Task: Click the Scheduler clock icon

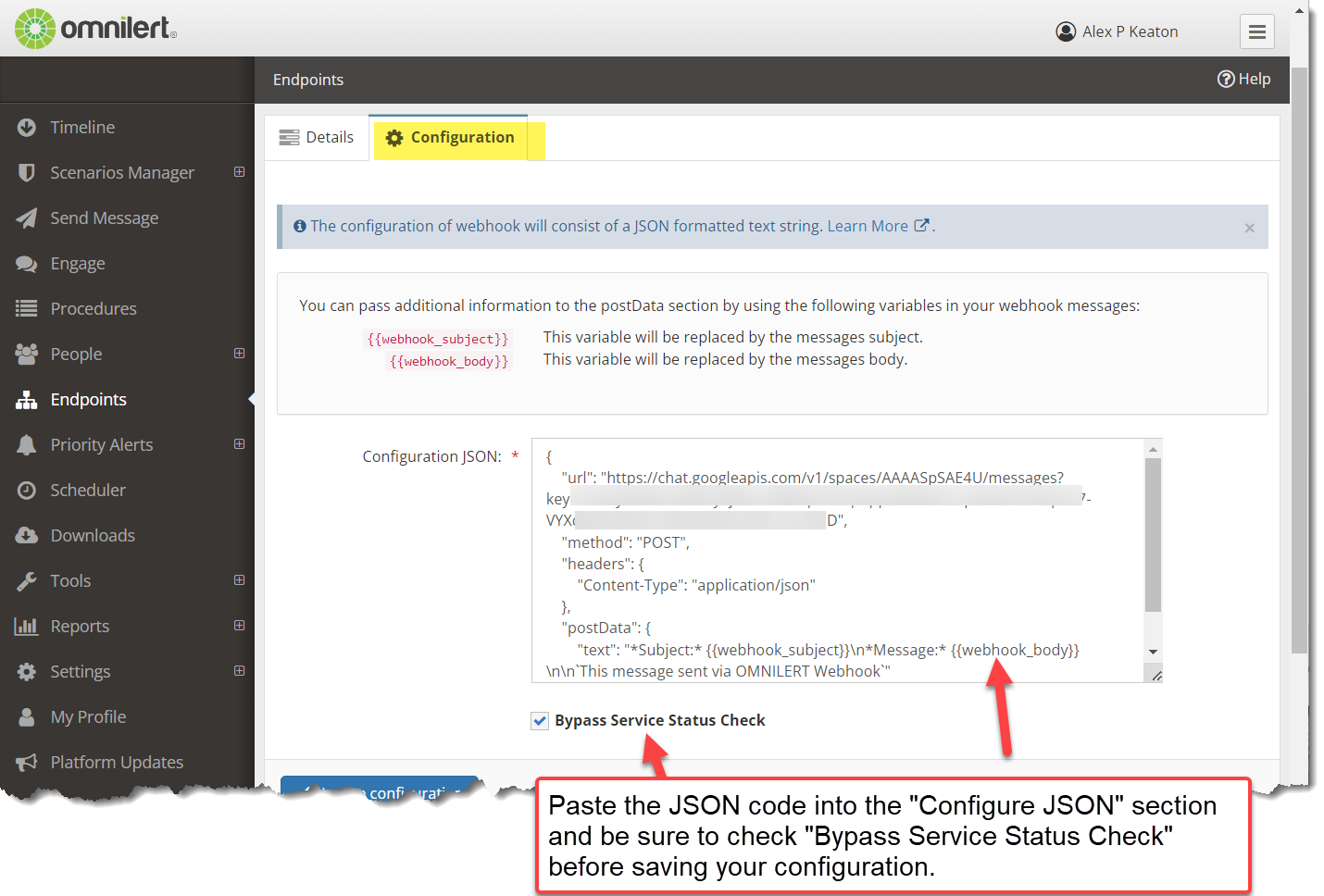Action: 27,490
